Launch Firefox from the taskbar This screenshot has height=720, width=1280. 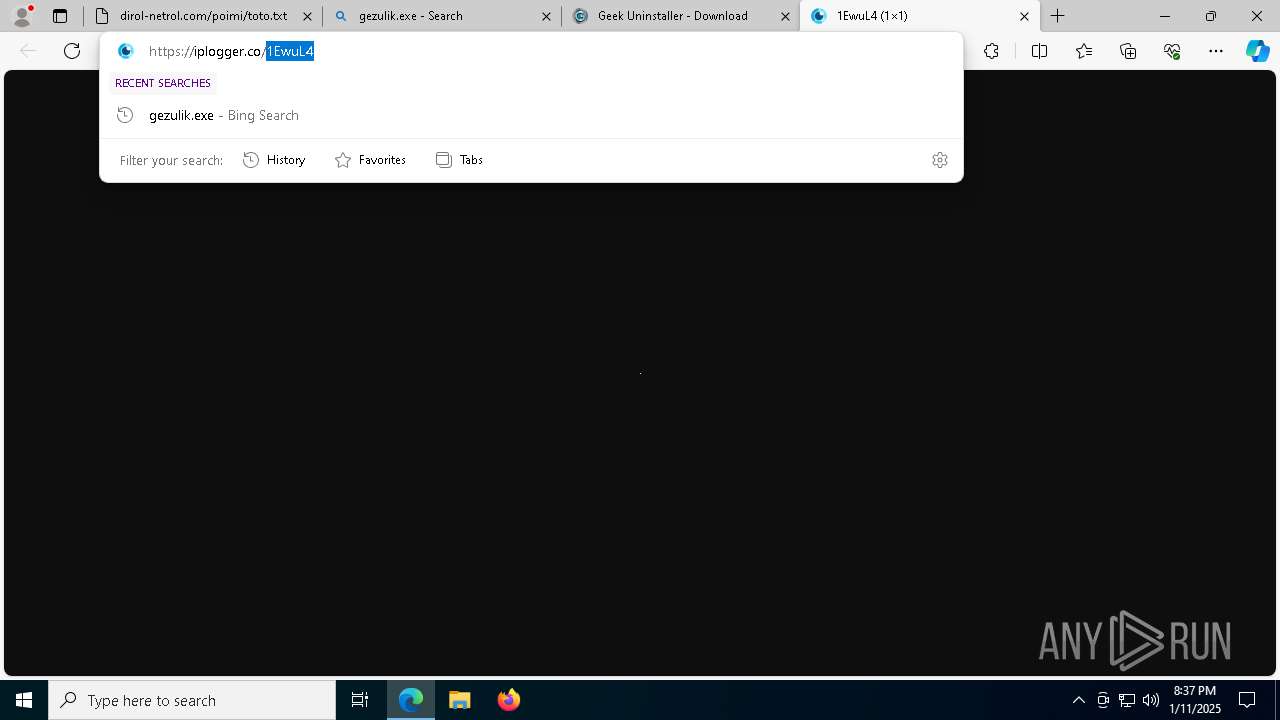[x=509, y=700]
